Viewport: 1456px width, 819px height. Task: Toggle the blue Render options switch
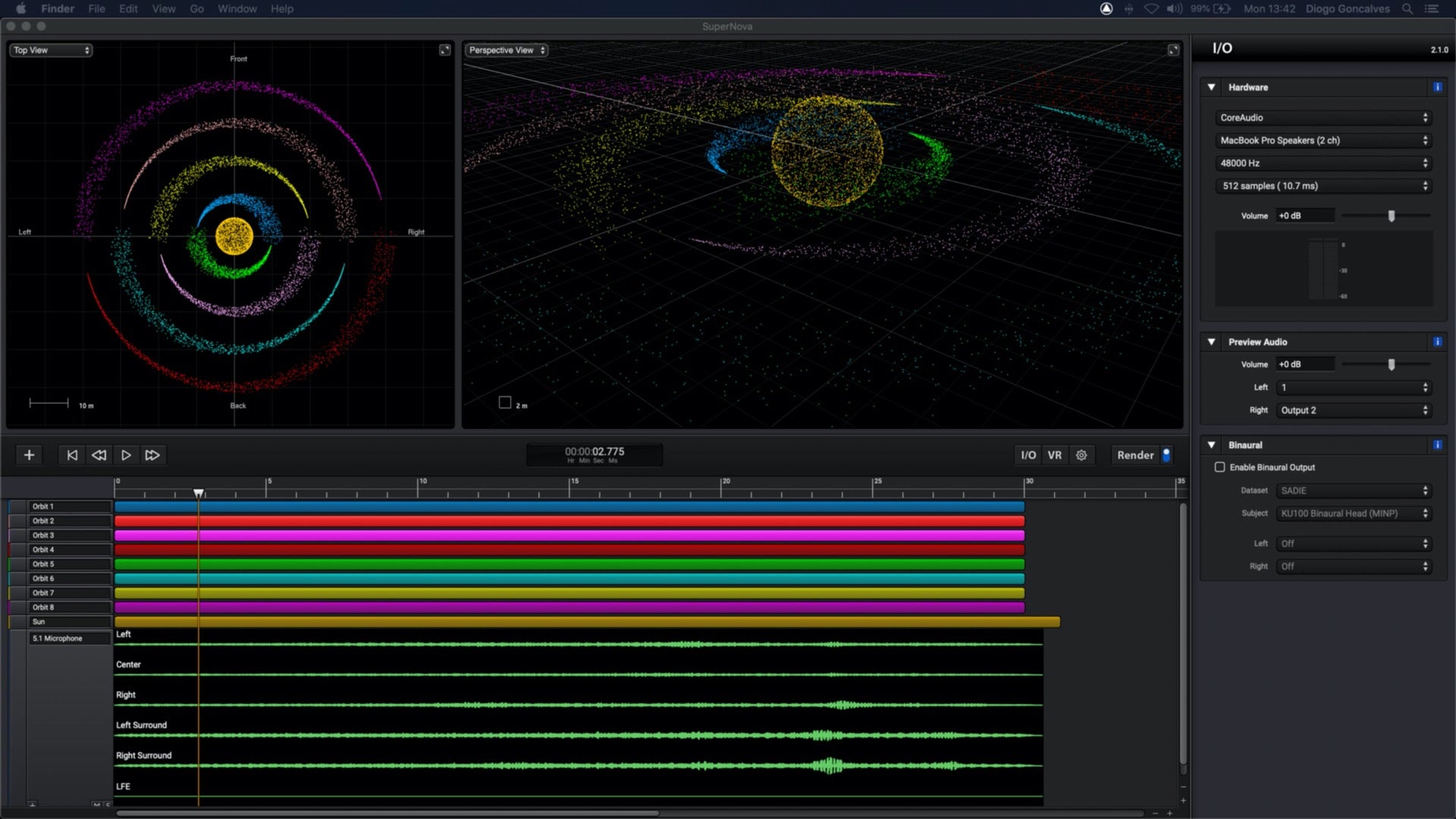pyautogui.click(x=1166, y=455)
